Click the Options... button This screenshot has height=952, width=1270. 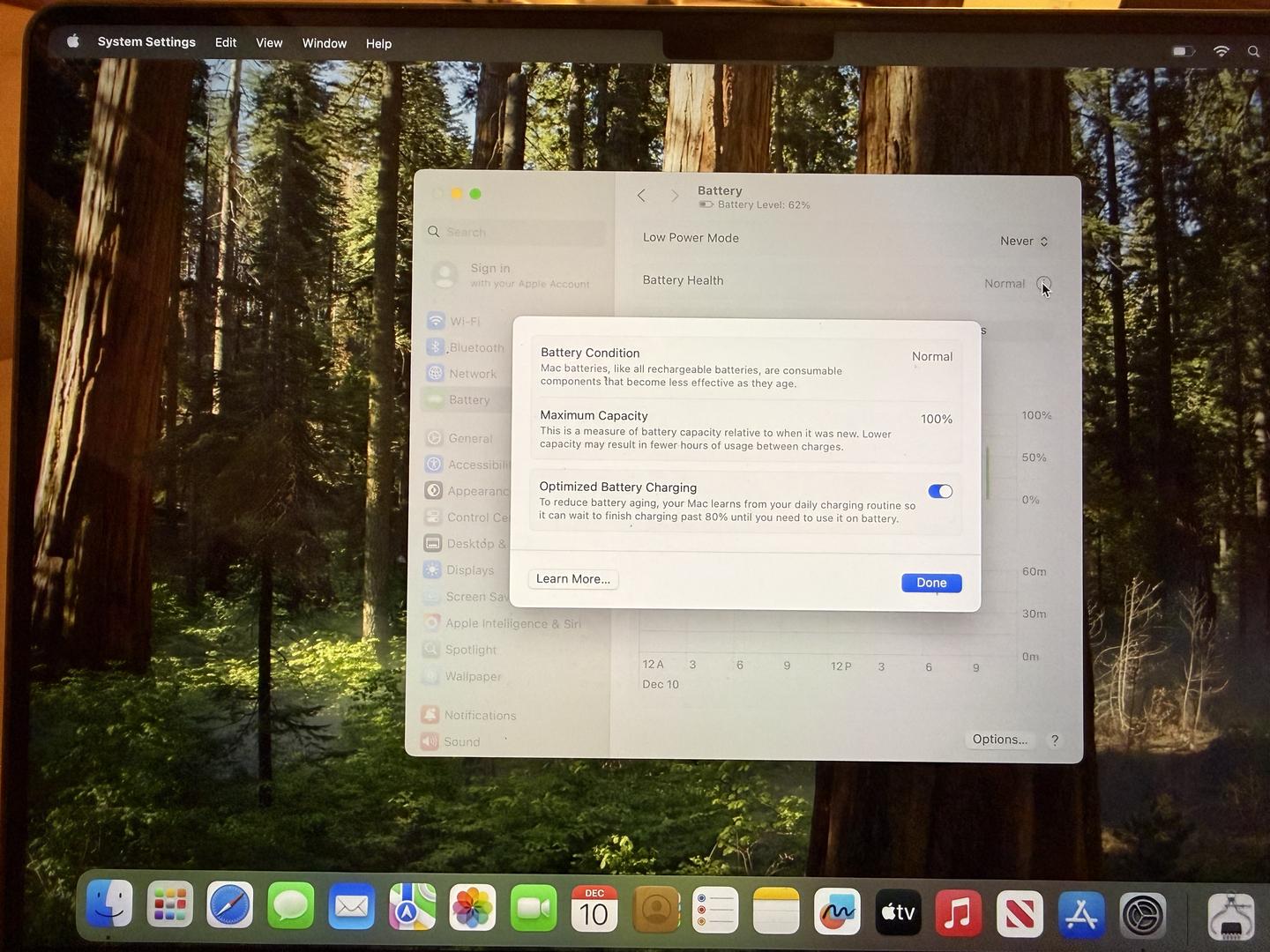pyautogui.click(x=1000, y=740)
